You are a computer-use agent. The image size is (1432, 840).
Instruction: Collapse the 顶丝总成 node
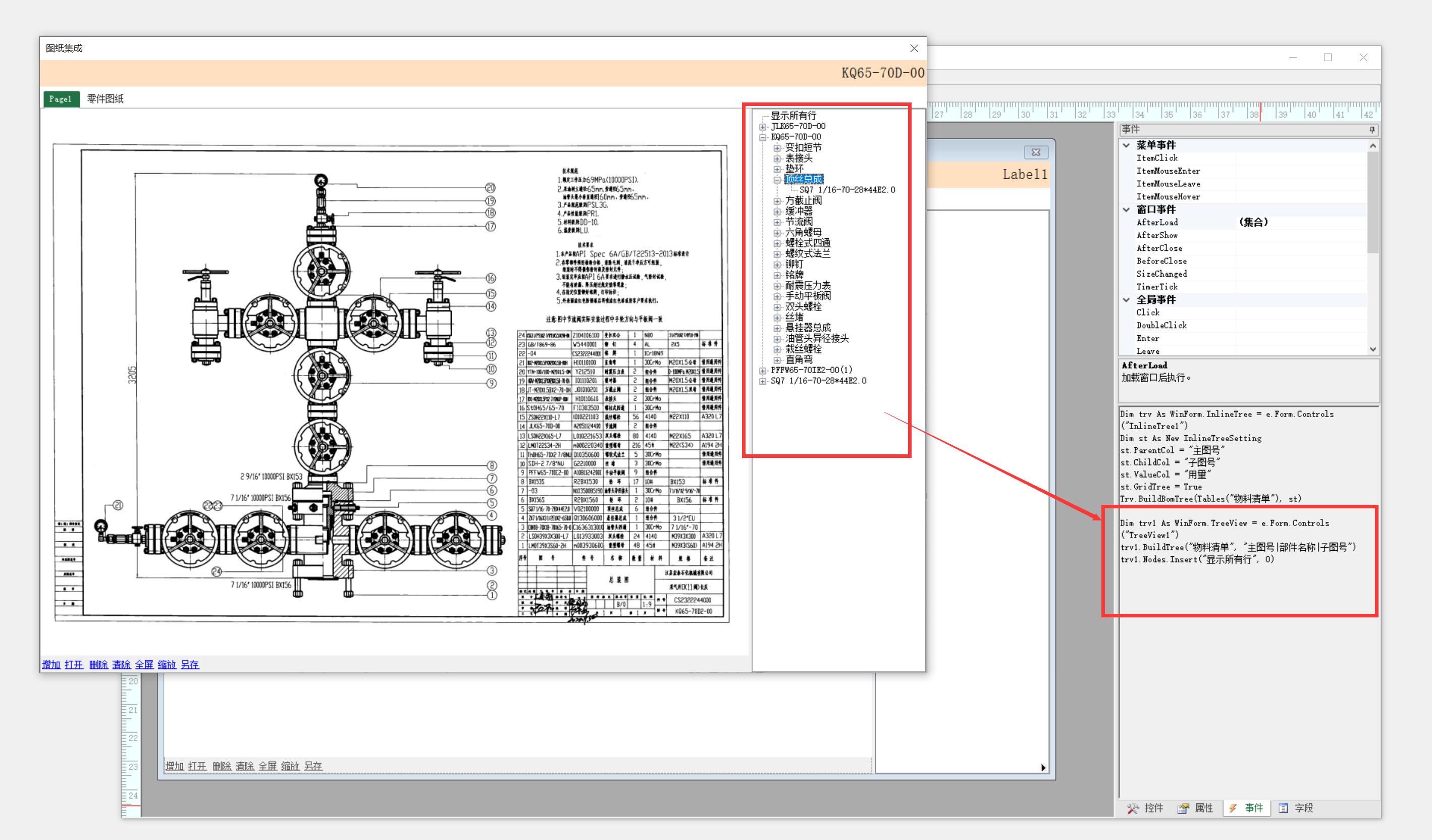pyautogui.click(x=777, y=180)
